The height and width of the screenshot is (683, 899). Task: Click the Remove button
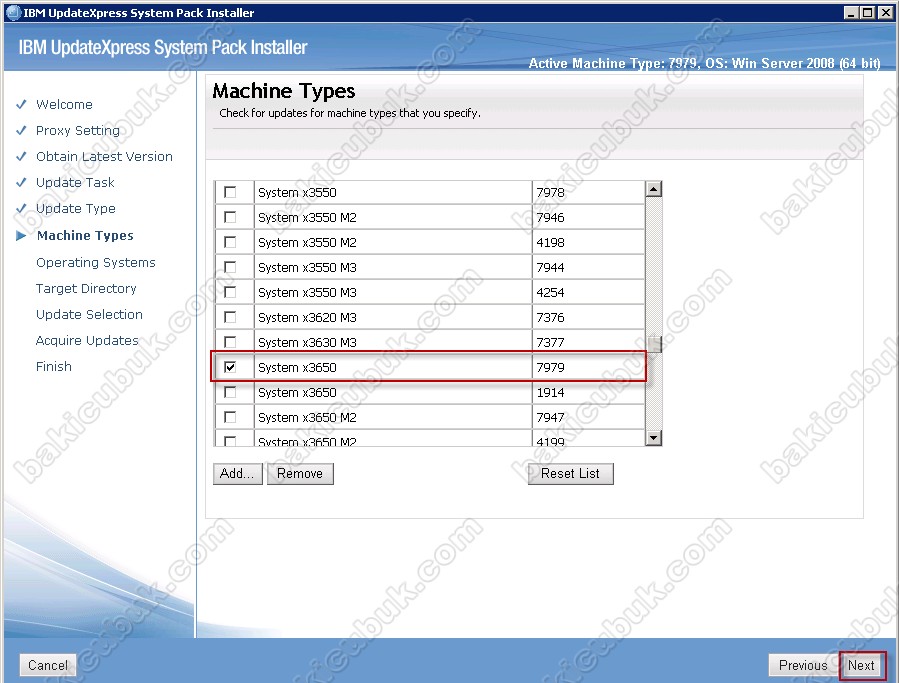point(300,474)
